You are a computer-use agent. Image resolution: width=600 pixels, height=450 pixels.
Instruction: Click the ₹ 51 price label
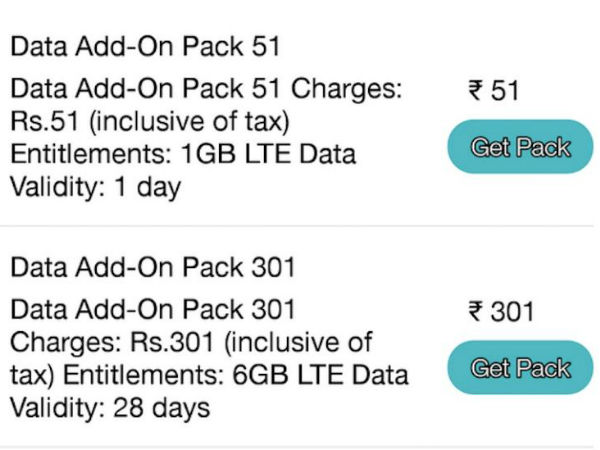(x=493, y=92)
